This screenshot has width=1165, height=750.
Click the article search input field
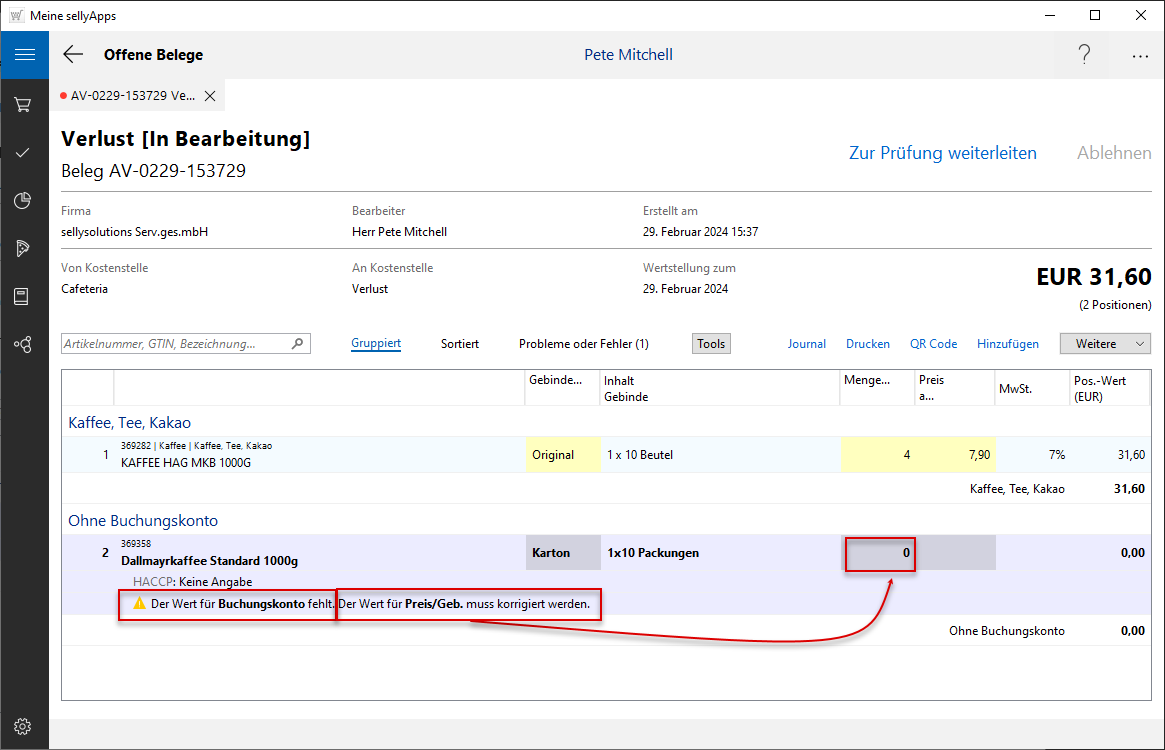pyautogui.click(x=176, y=344)
